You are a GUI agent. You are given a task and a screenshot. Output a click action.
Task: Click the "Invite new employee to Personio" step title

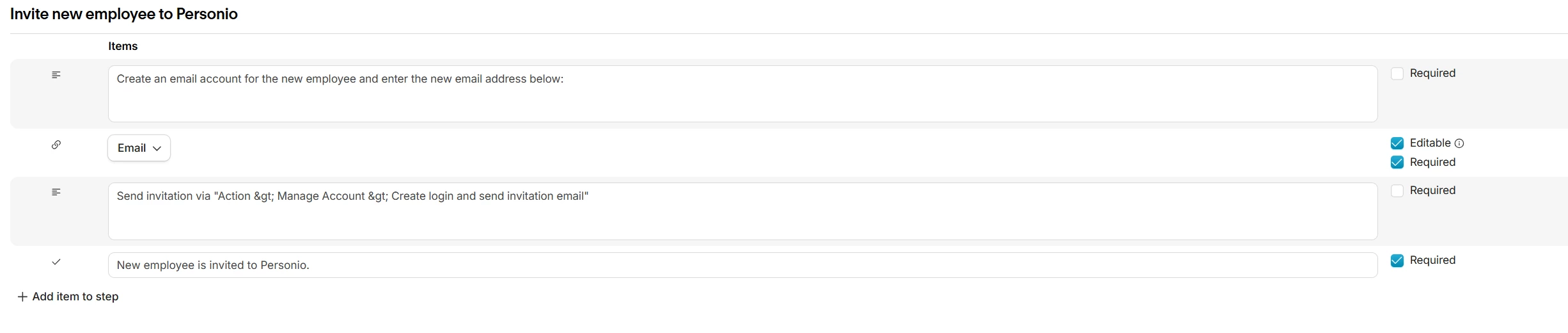tap(124, 14)
